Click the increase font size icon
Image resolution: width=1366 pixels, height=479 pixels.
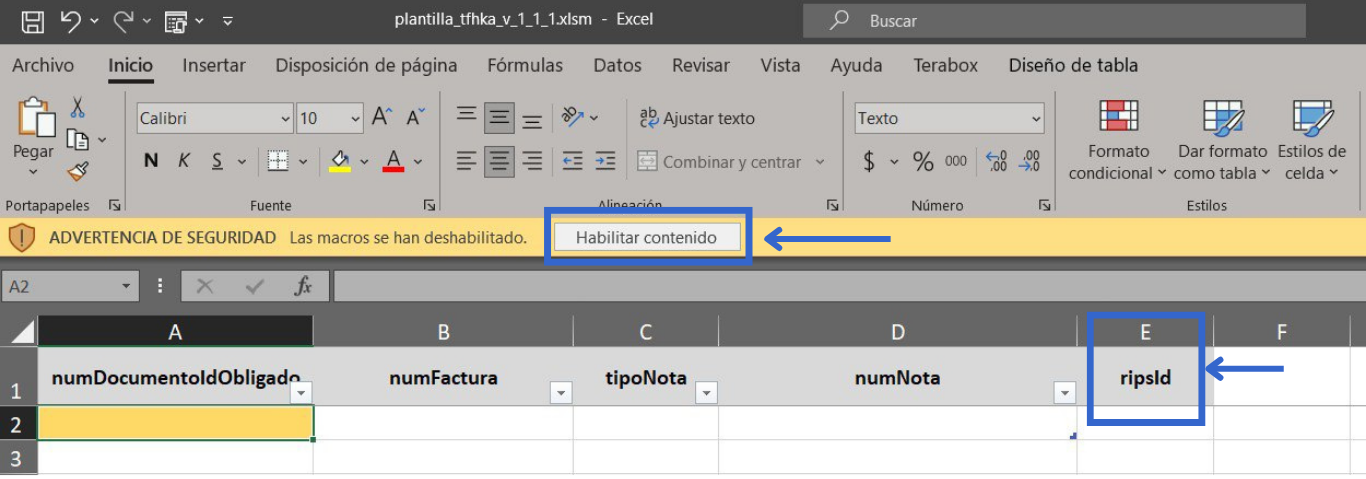(381, 118)
